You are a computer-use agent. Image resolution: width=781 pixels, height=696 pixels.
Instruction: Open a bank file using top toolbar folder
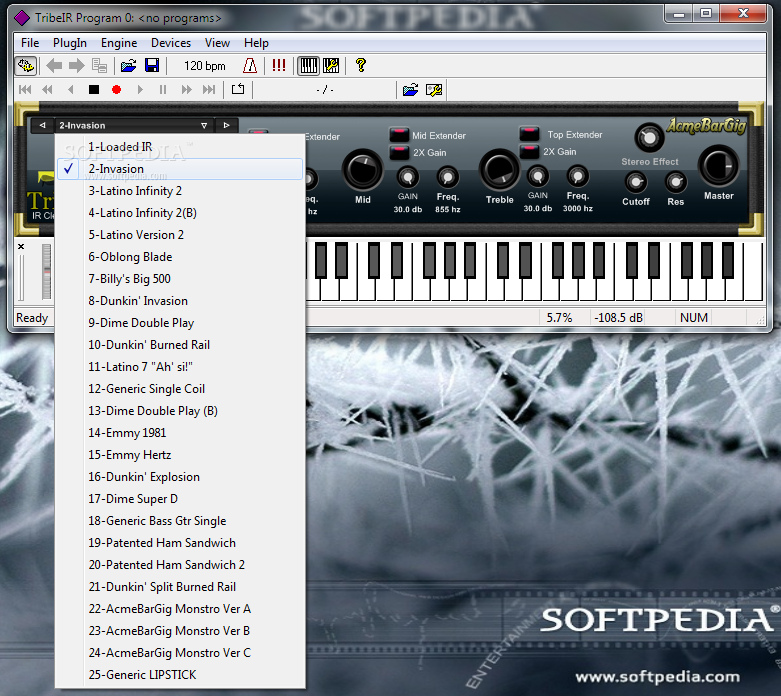tap(129, 65)
